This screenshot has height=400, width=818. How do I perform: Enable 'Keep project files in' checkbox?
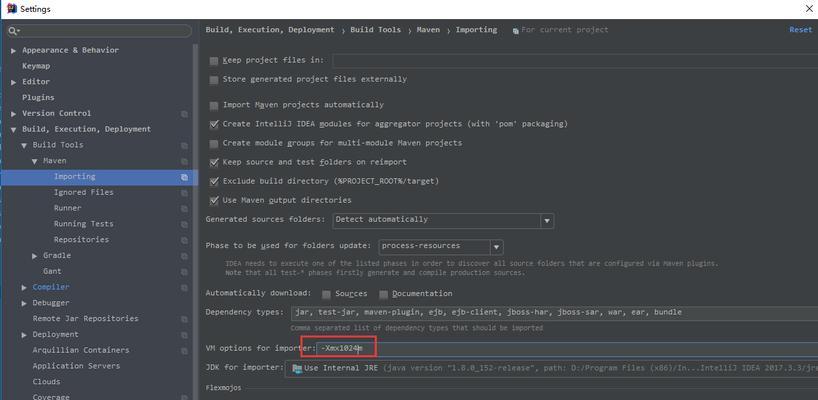(214, 61)
